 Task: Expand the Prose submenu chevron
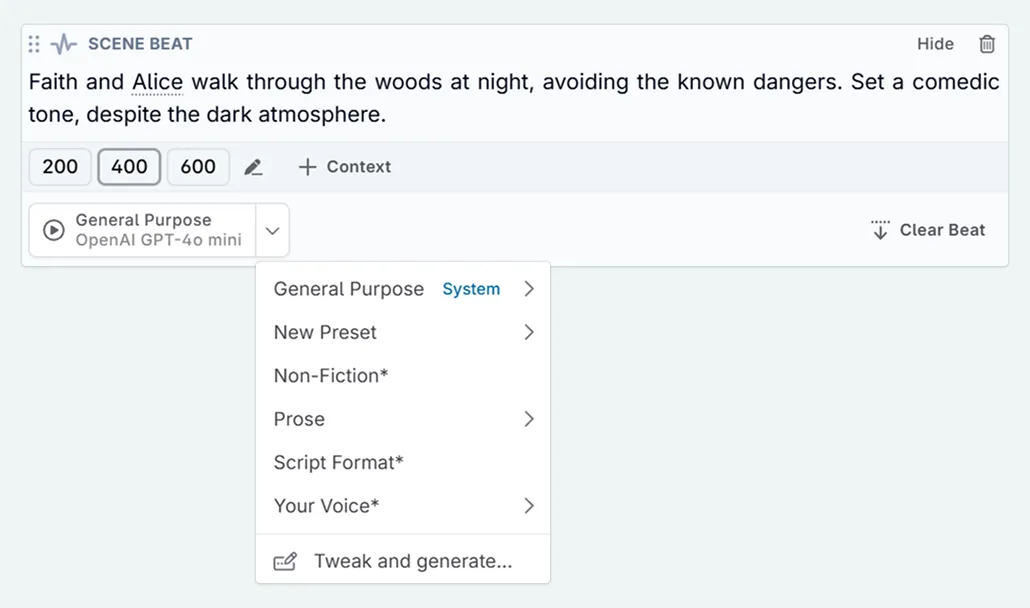pyautogui.click(x=529, y=419)
